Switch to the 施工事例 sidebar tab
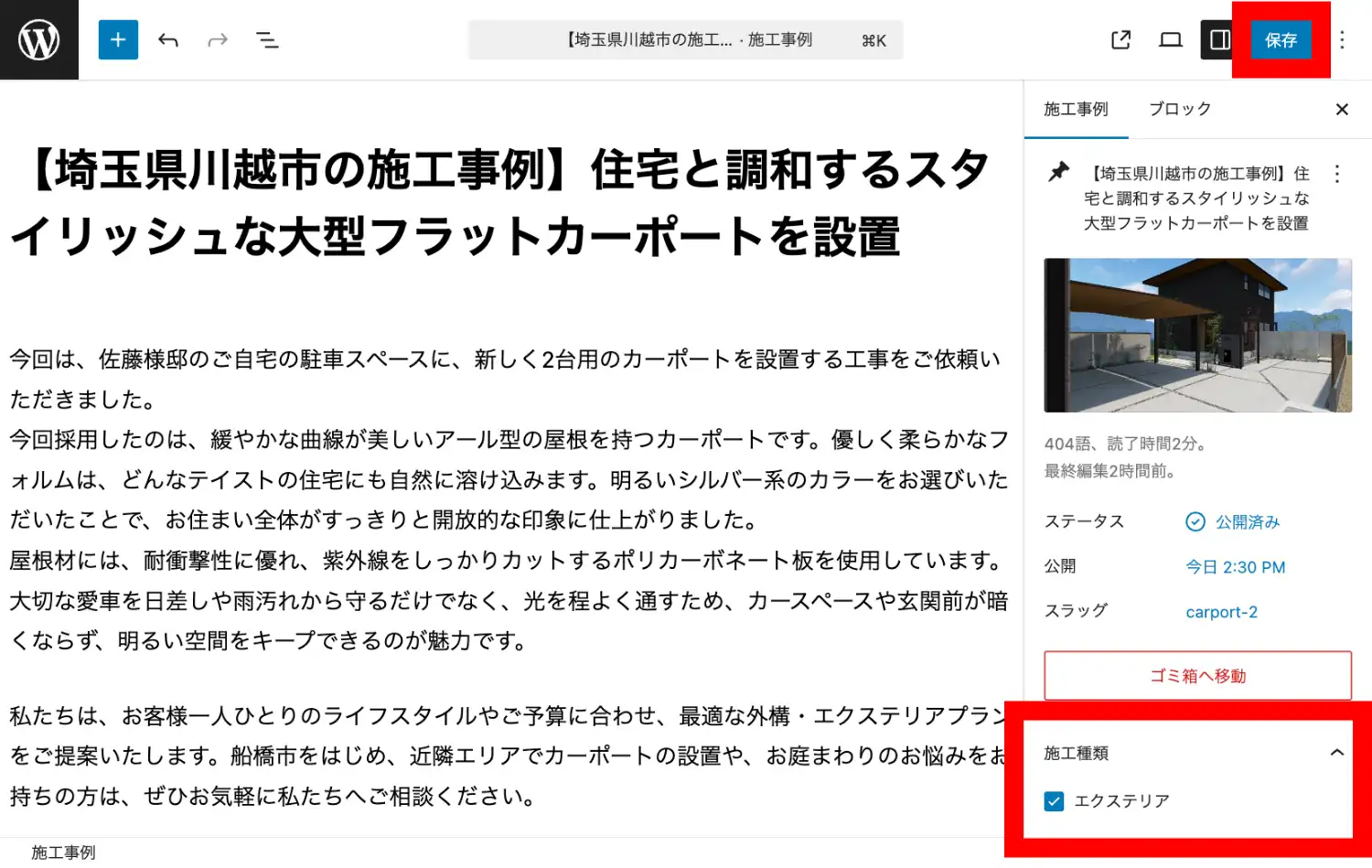The height and width of the screenshot is (868, 1372). (x=1076, y=109)
